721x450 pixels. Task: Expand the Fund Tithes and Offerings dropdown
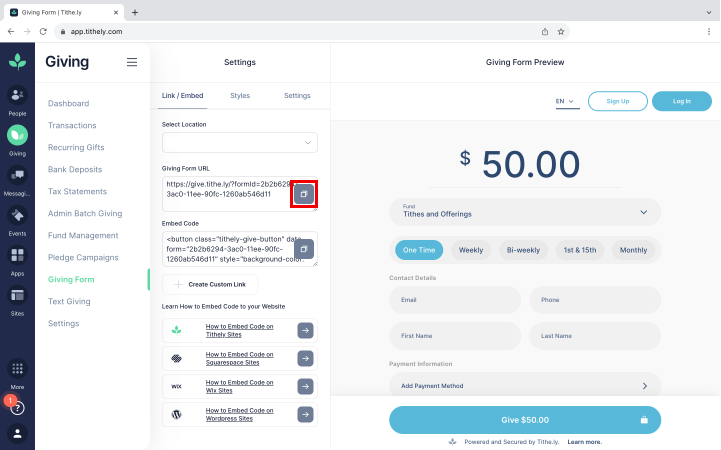pos(525,212)
